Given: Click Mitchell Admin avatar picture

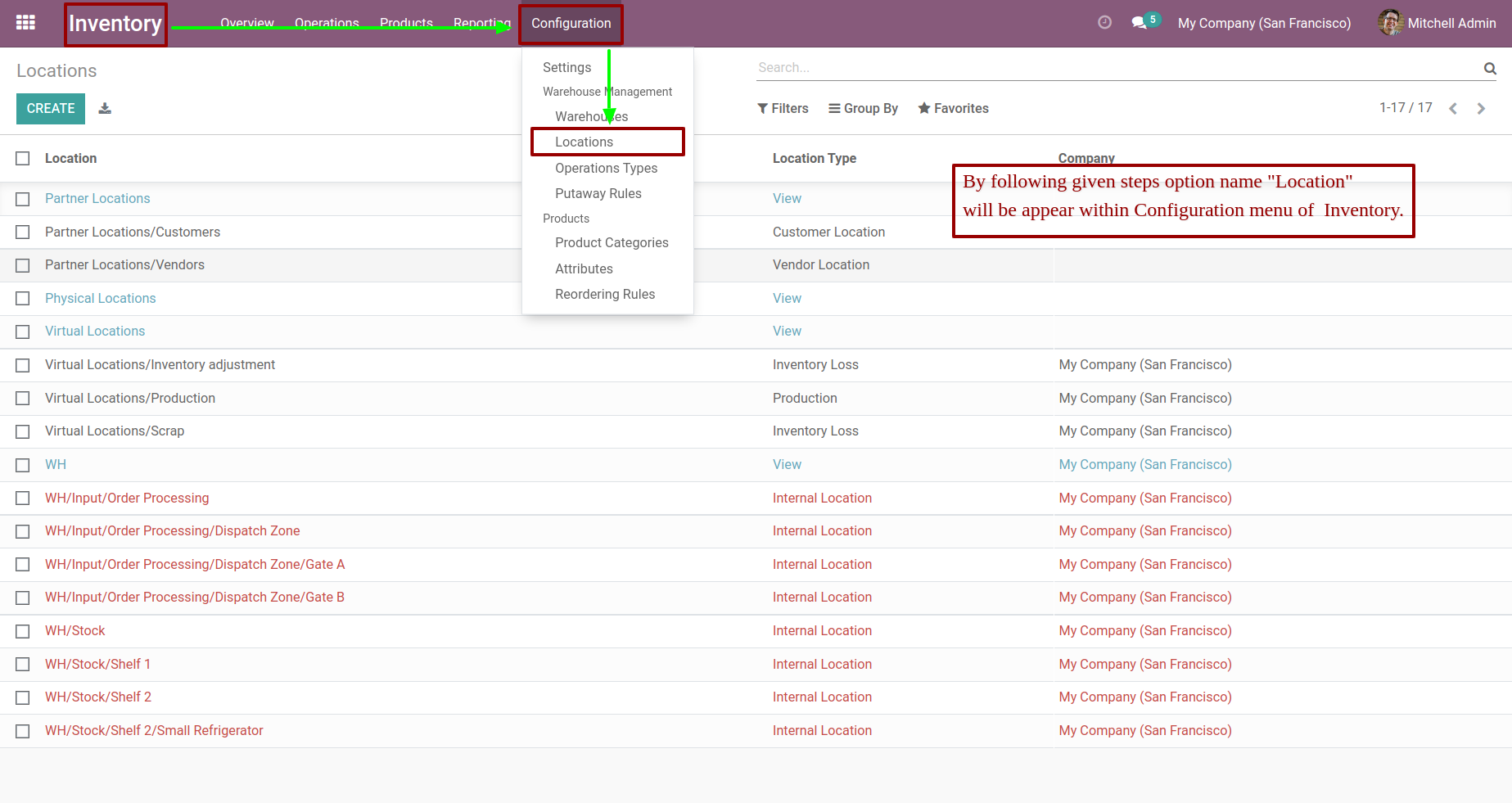Looking at the screenshot, I should click(1390, 23).
